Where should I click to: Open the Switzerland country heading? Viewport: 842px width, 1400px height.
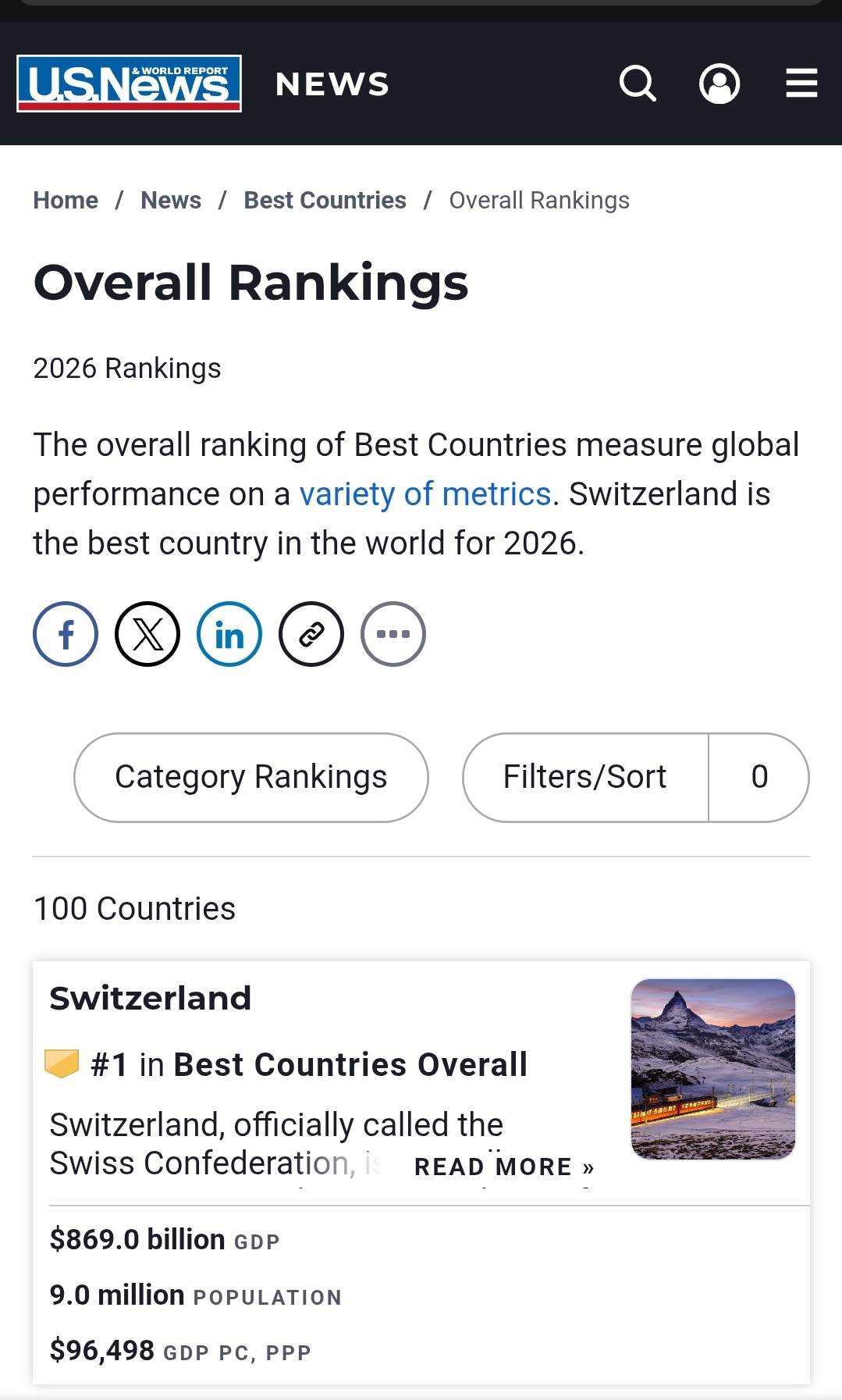pyautogui.click(x=151, y=999)
